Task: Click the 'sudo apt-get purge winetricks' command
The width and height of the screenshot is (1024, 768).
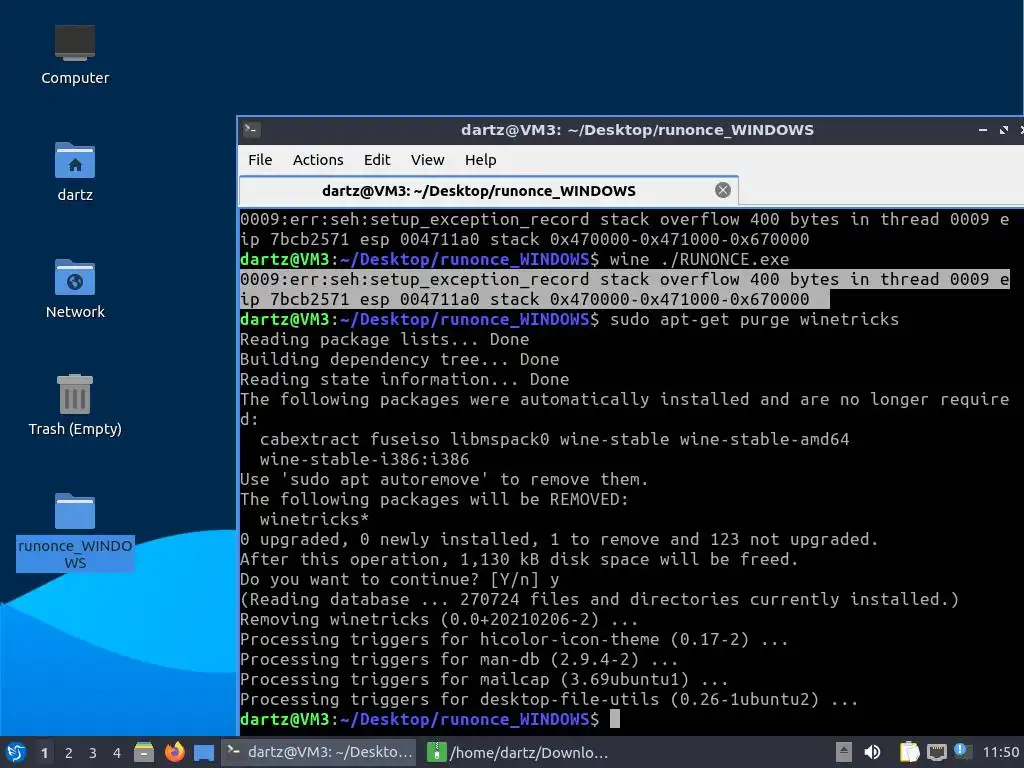Action: point(754,319)
